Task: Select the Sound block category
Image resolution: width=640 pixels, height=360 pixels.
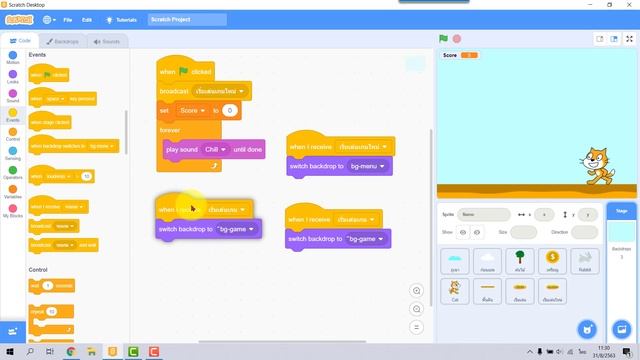Action: click(13, 96)
